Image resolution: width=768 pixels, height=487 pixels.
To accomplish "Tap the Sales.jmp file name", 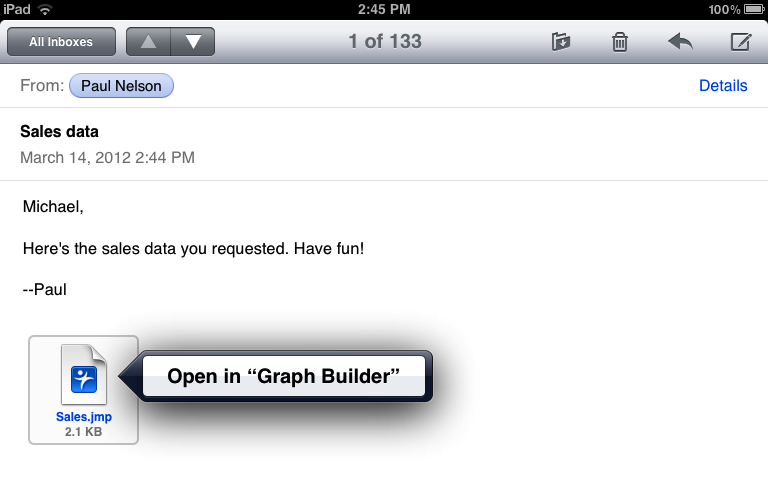I will (83, 416).
